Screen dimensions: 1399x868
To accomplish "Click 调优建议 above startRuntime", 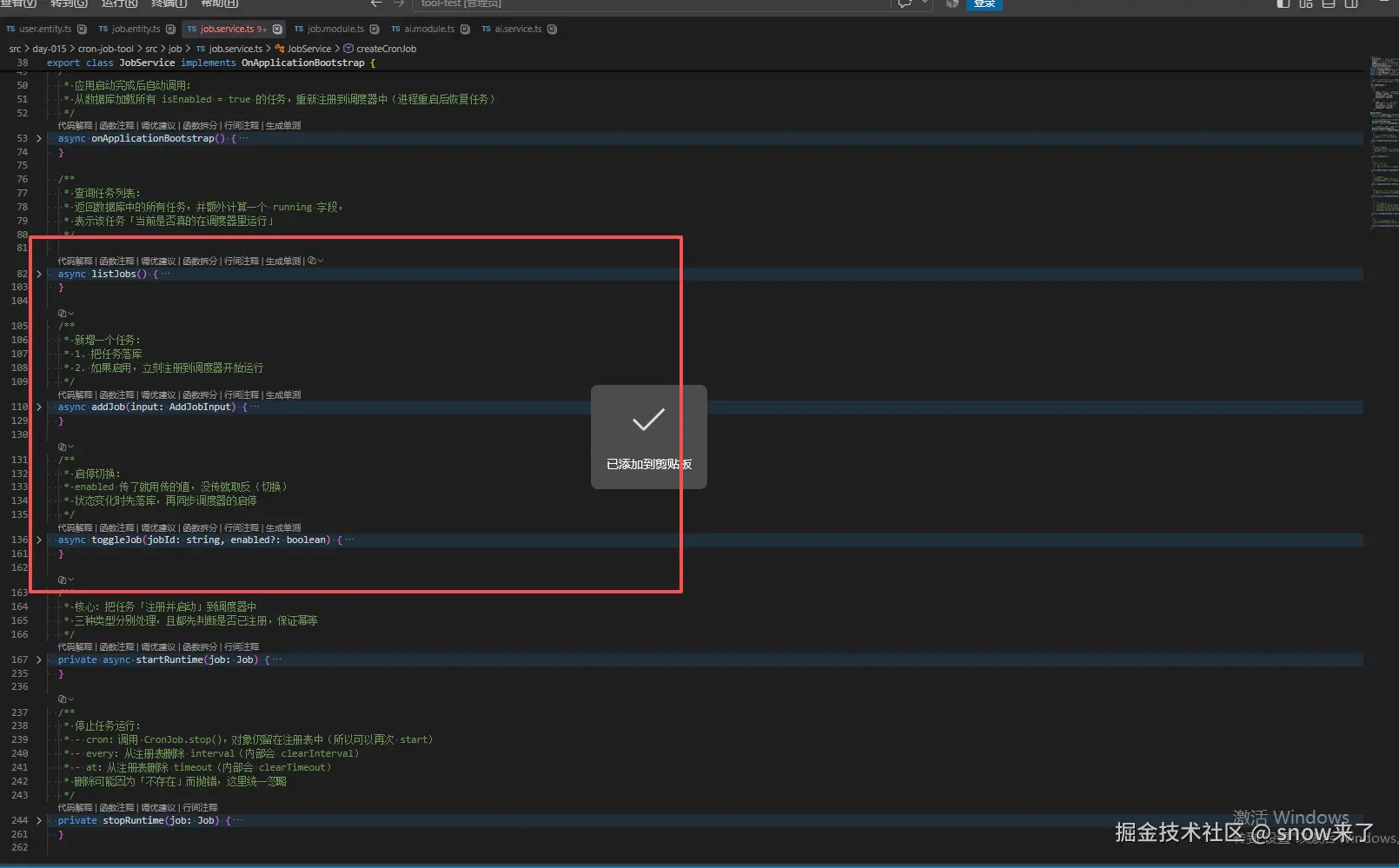I will 158,646.
